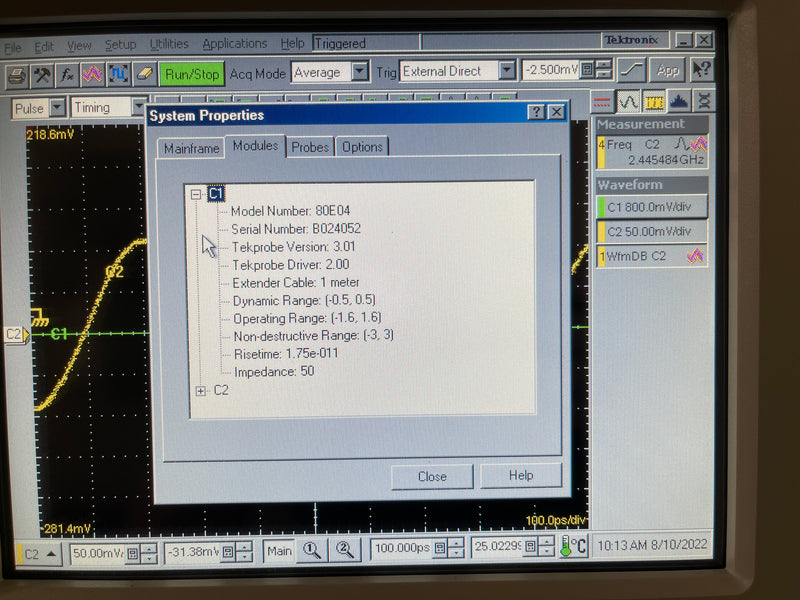Open the Utilities menu
The image size is (800, 600).
point(169,44)
